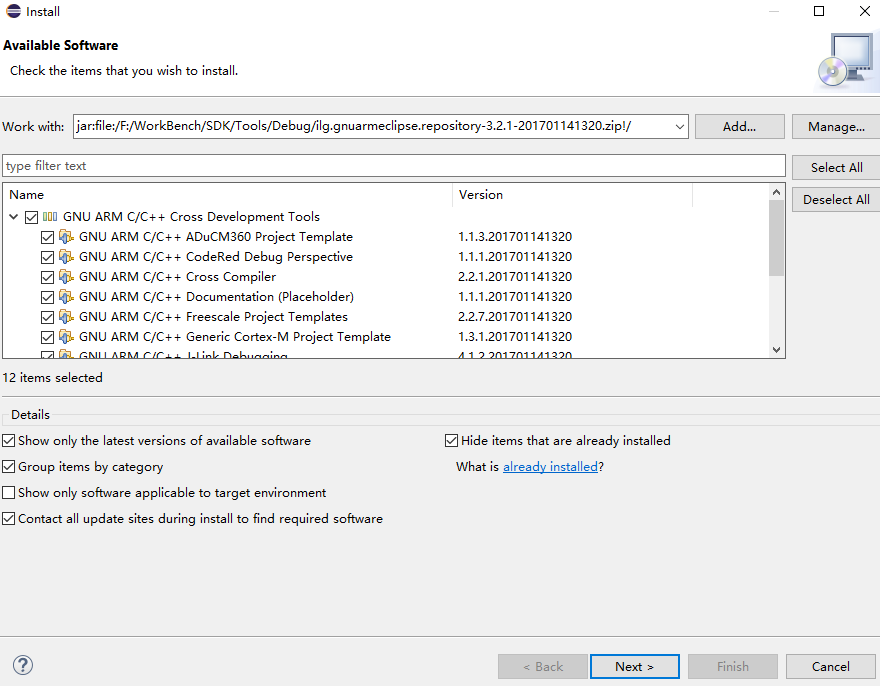
Task: Toggle Show only the latest versions checkbox
Action: 8,441
